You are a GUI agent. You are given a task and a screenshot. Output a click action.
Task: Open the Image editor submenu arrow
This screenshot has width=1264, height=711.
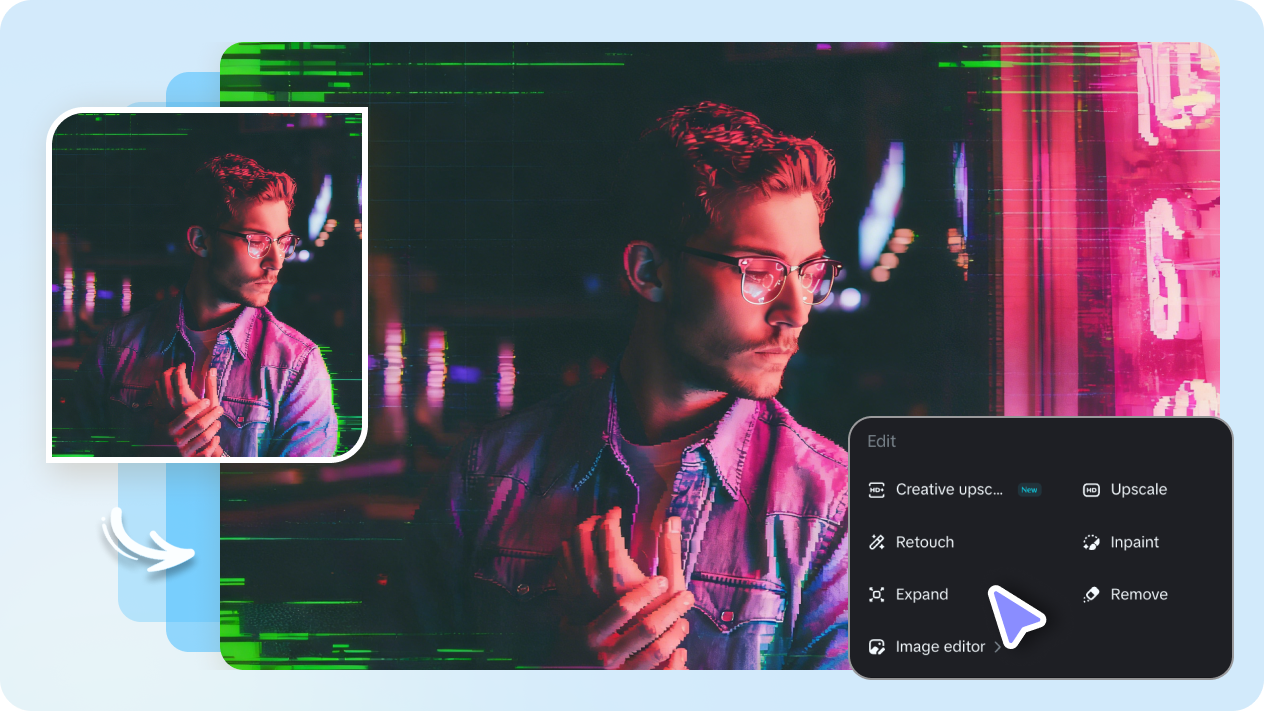(997, 647)
